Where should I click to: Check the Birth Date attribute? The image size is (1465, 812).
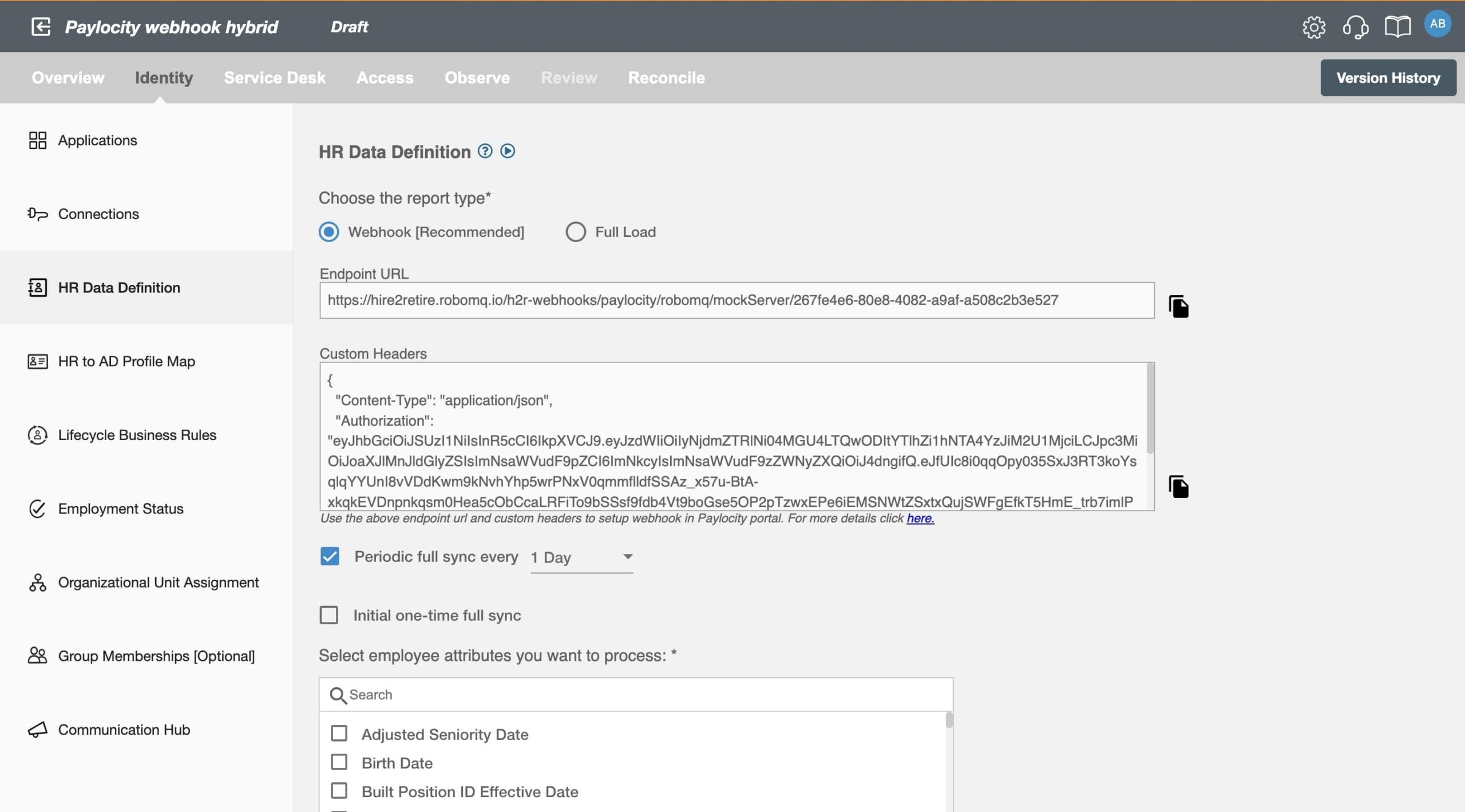(339, 762)
